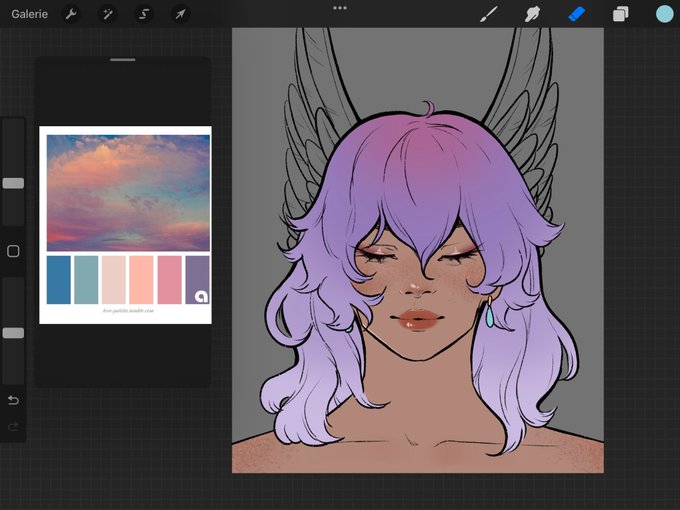Pick the dark blue palette swatch
This screenshot has height=510, width=680.
[x=59, y=280]
